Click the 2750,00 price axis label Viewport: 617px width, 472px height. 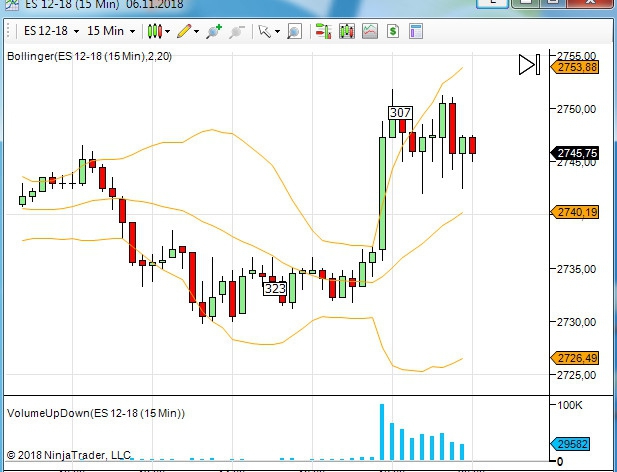(576, 109)
